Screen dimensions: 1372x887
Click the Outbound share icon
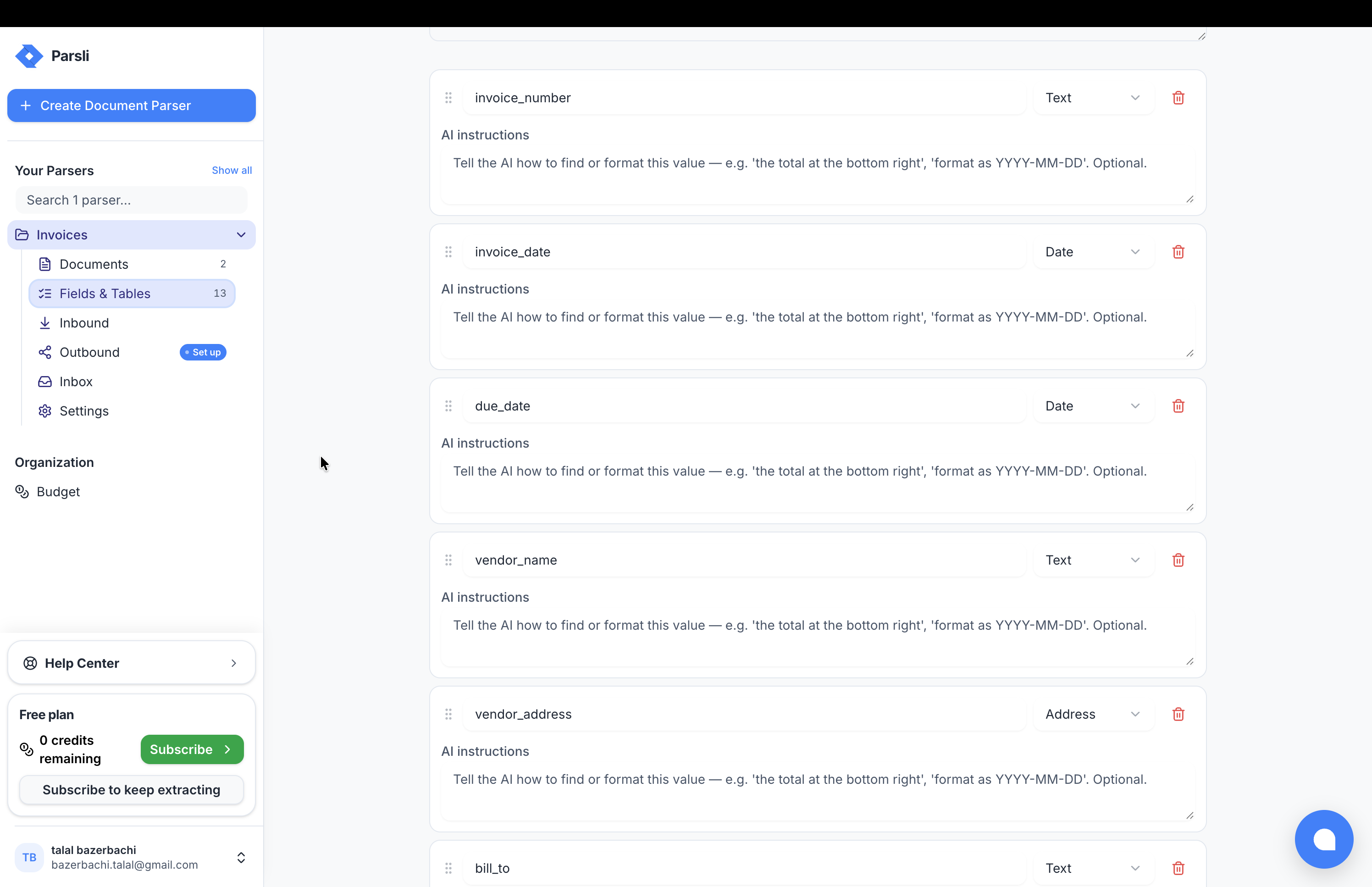[45, 353]
